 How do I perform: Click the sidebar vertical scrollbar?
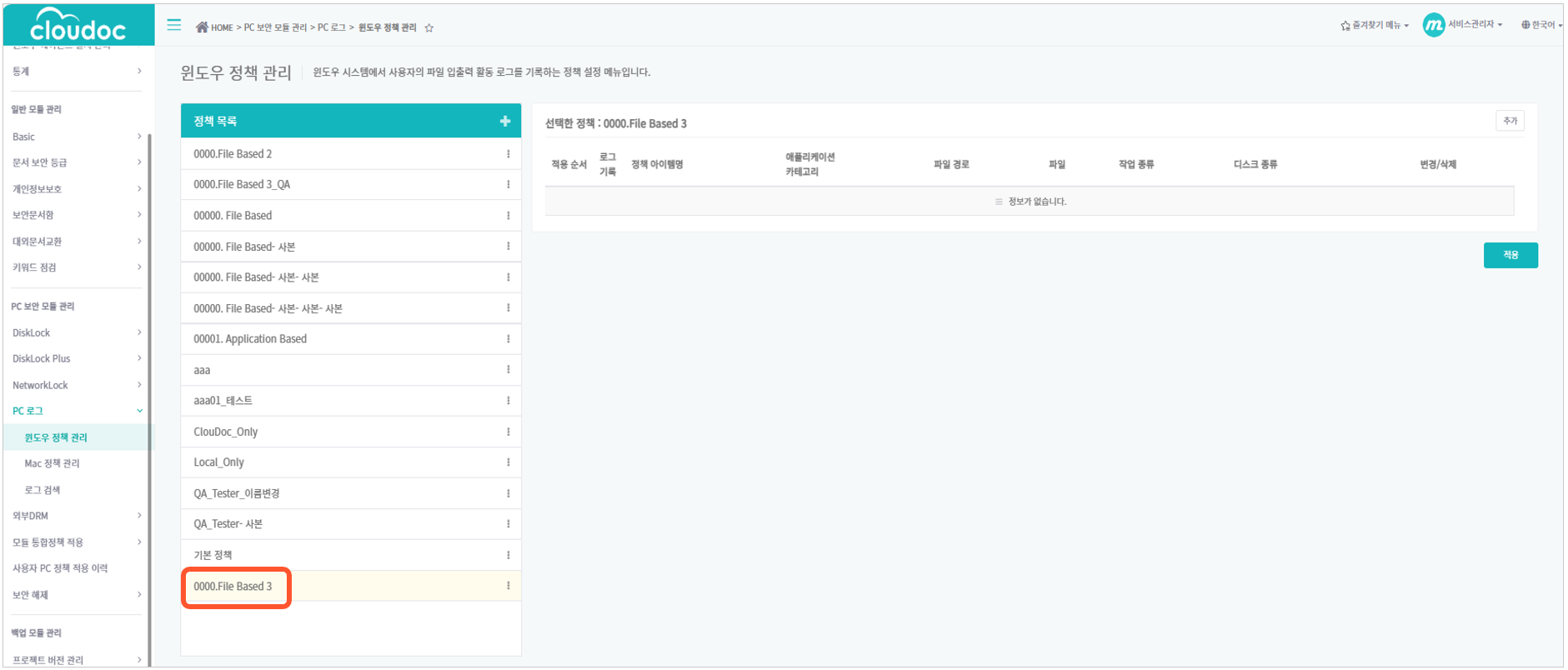(x=149, y=400)
